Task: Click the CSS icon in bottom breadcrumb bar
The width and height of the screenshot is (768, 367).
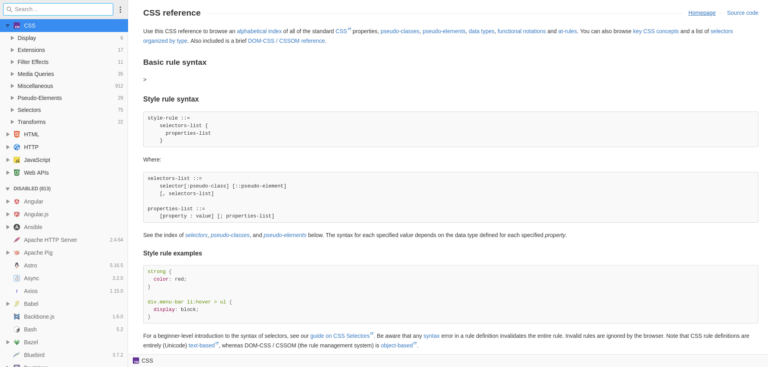Action: point(136,361)
